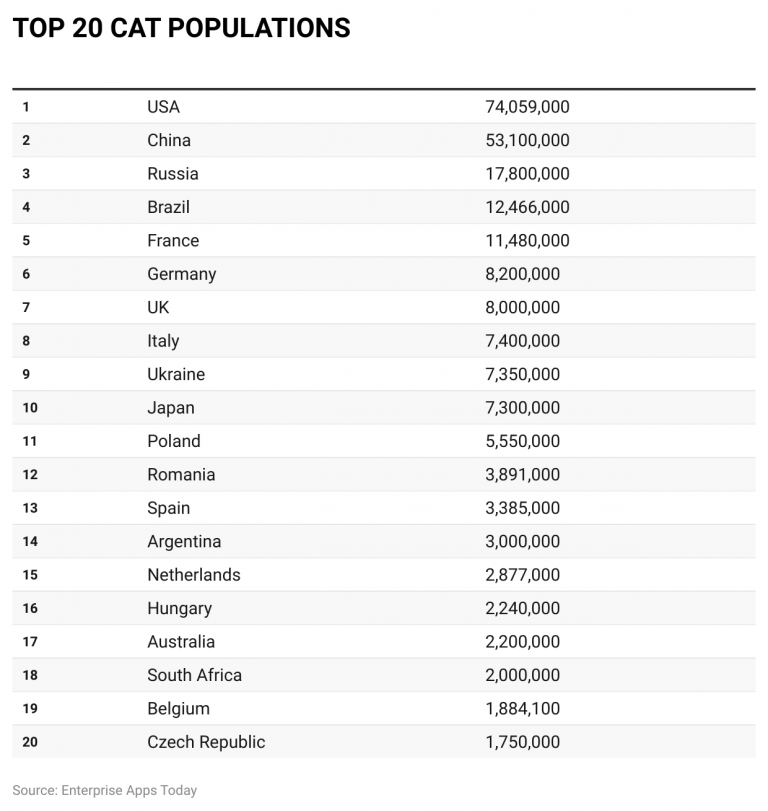Click the Hungary country cell
The height and width of the screenshot is (811, 768).
[x=179, y=609]
